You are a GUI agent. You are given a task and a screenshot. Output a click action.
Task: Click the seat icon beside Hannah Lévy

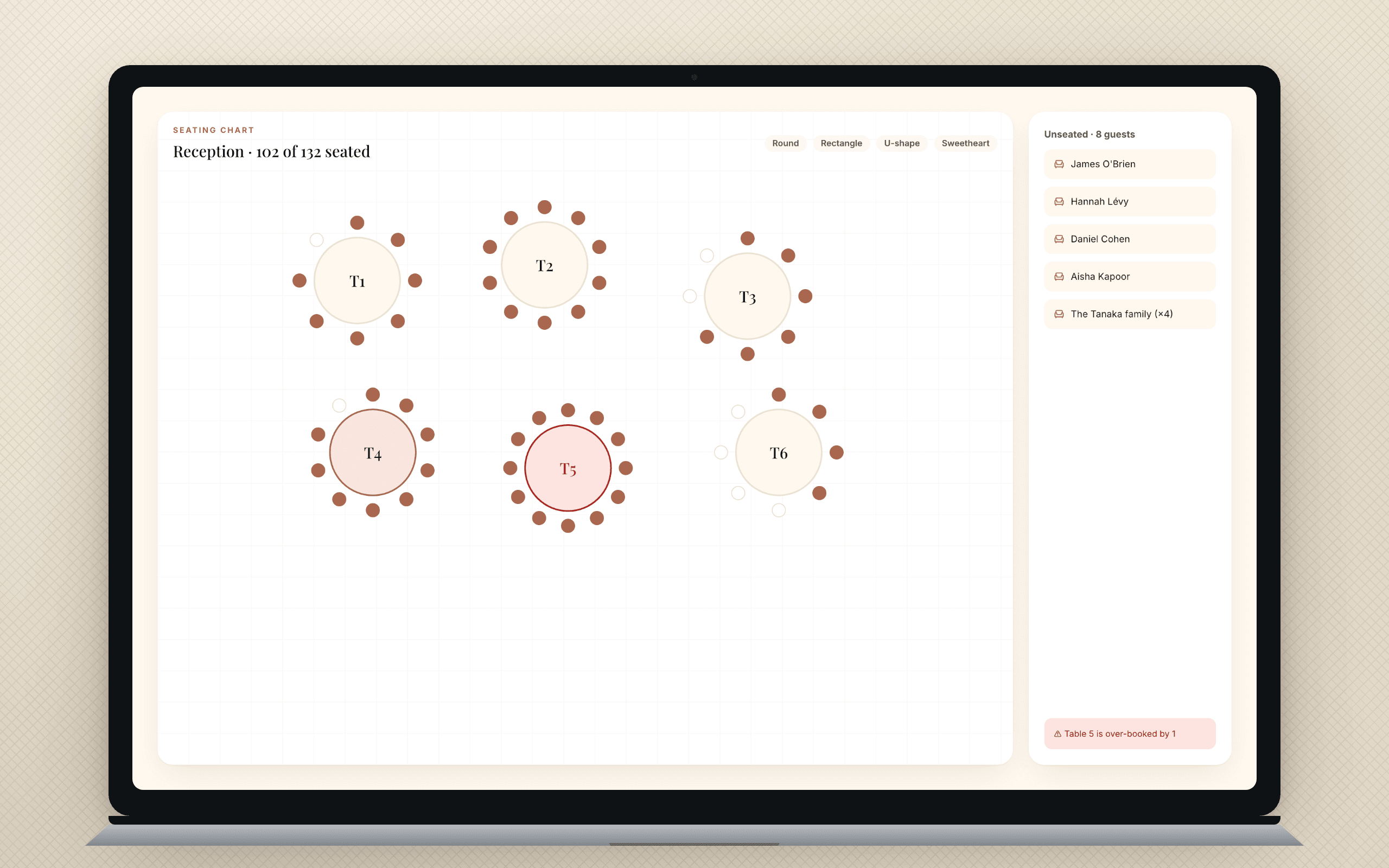point(1059,201)
